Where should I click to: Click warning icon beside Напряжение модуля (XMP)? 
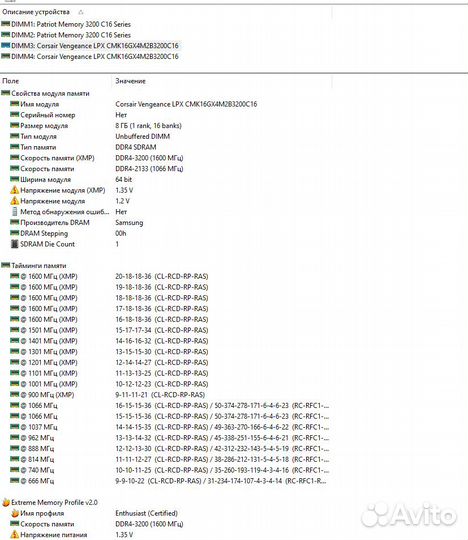coord(14,190)
